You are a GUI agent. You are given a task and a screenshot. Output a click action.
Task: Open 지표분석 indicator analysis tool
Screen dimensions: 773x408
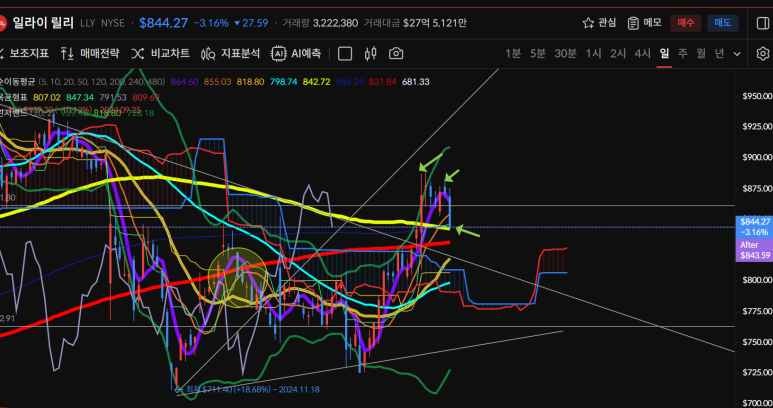coord(230,53)
